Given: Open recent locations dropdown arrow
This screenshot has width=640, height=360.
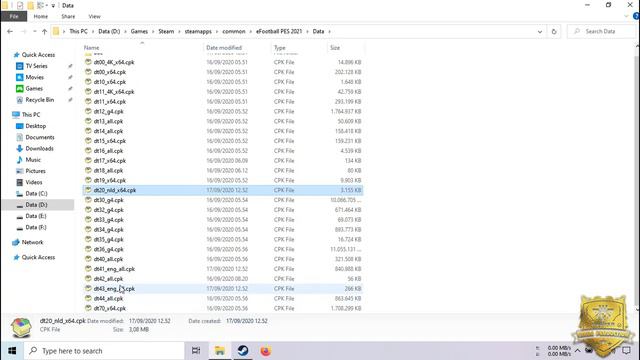Looking at the screenshot, I should (x=35, y=31).
